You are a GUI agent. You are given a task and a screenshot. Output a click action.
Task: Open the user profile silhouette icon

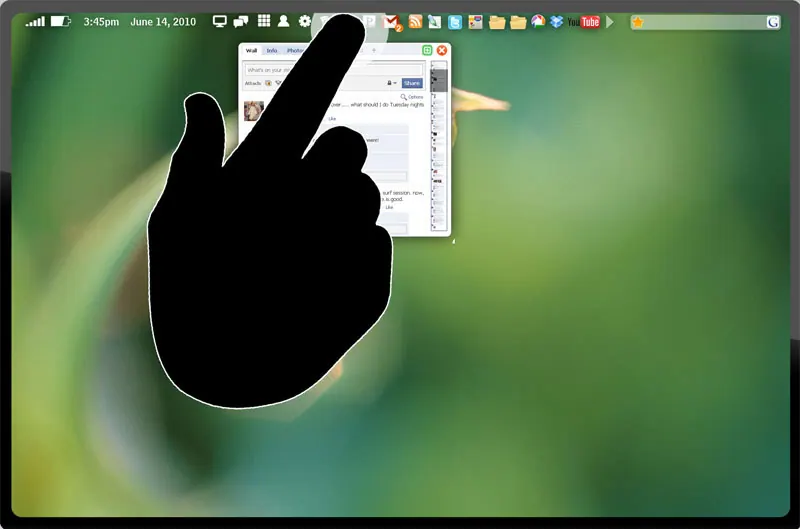pyautogui.click(x=284, y=21)
